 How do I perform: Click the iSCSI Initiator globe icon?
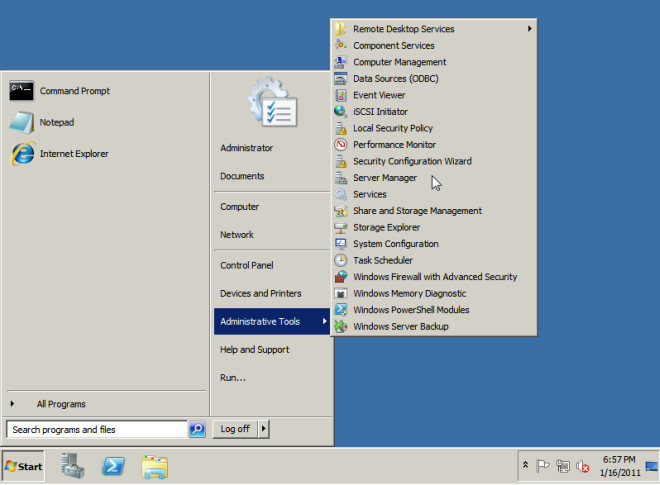tap(341, 111)
